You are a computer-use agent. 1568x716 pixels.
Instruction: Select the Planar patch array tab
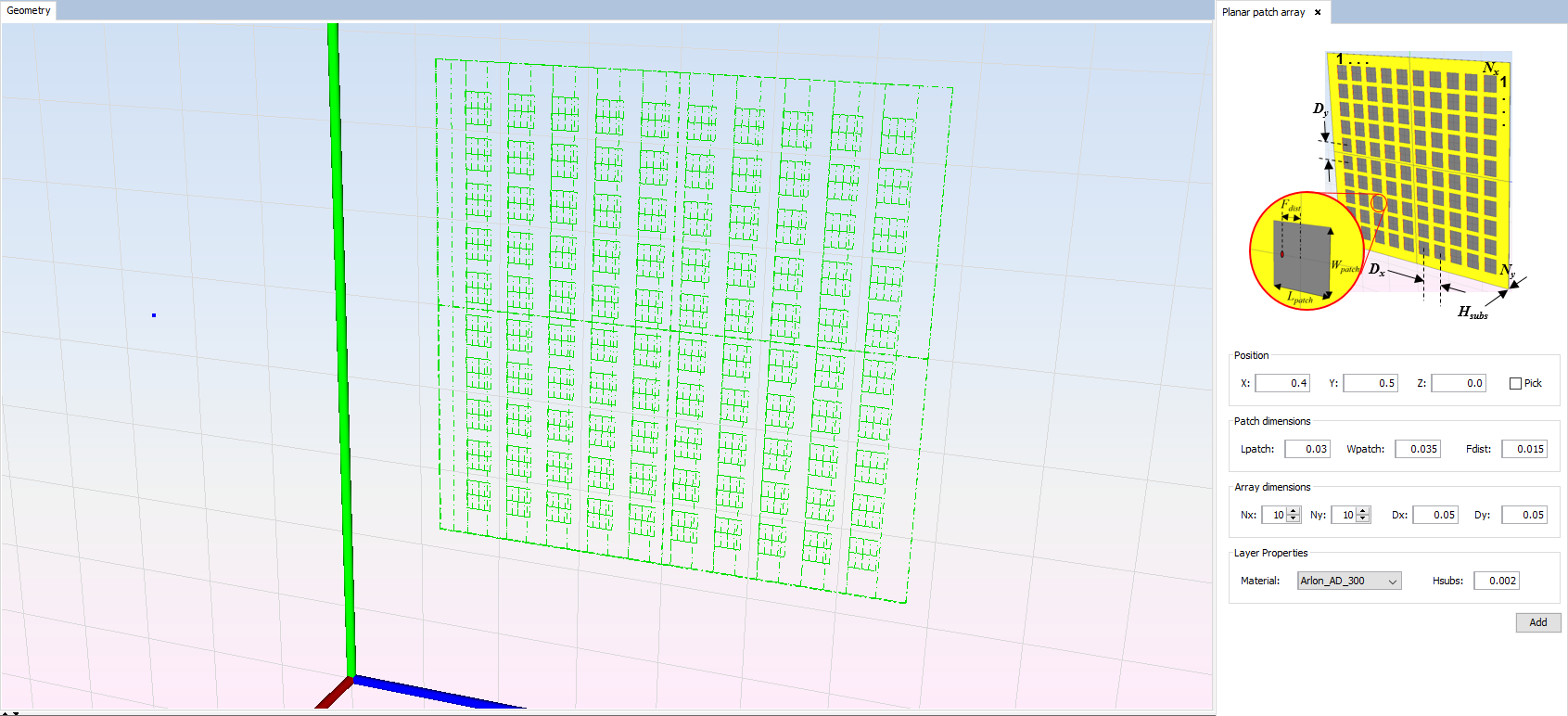click(x=1263, y=12)
